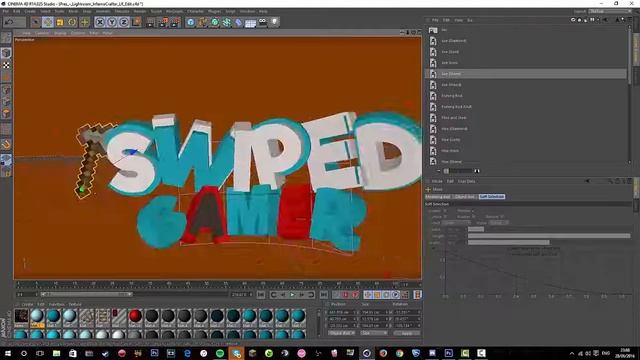Select the Axe (Stone) list item
Image resolution: width=640 pixels, height=360 pixels.
click(527, 73)
